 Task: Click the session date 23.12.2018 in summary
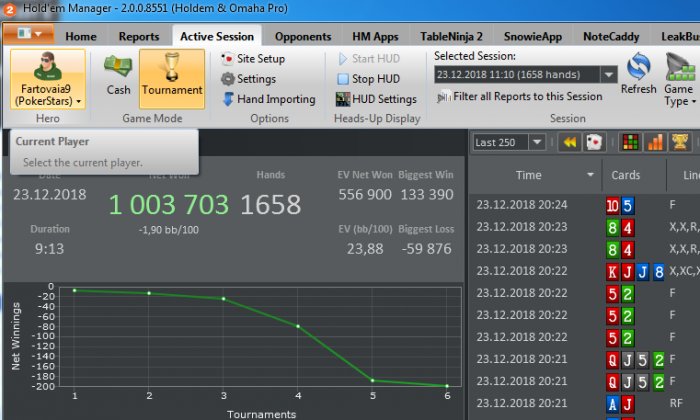tap(50, 195)
